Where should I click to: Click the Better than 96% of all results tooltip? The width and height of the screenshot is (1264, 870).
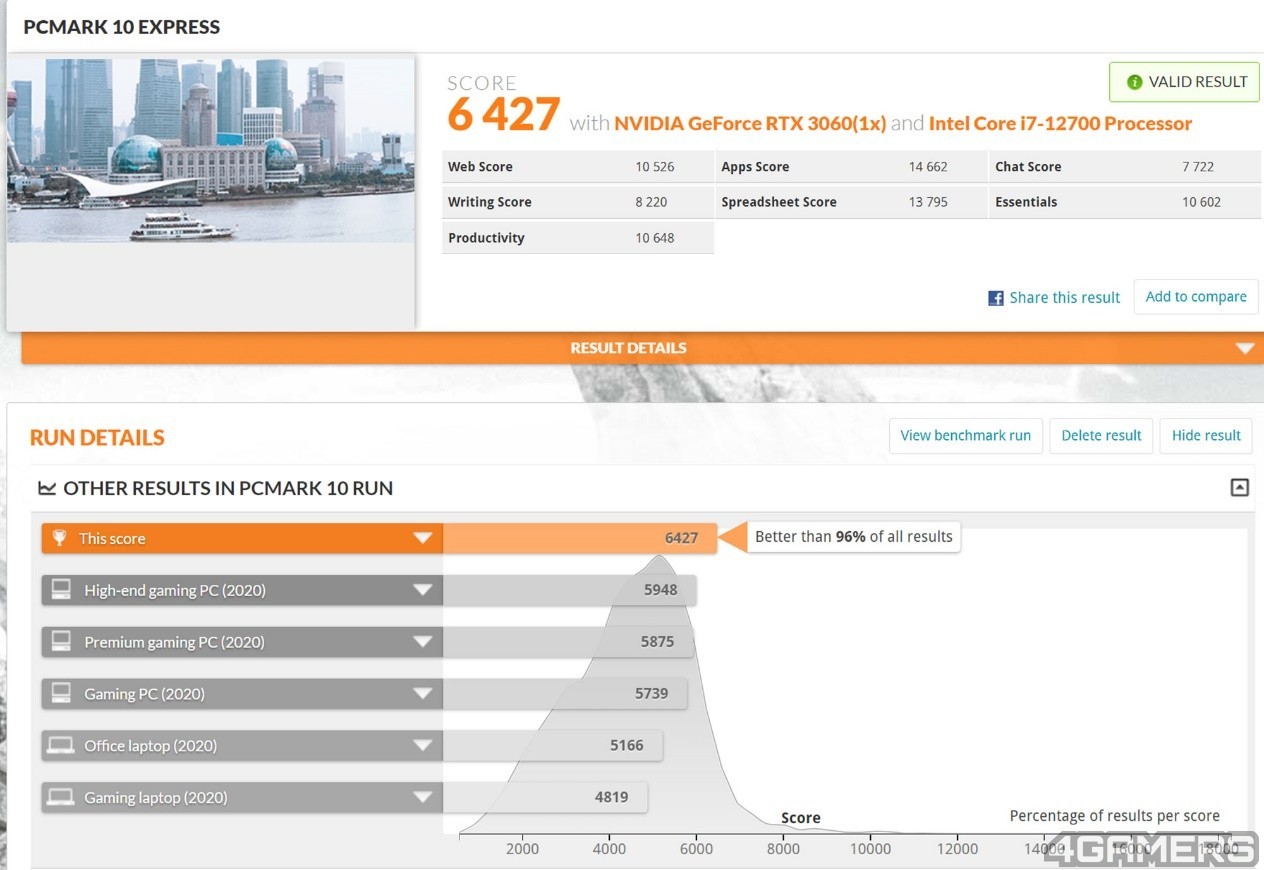(853, 537)
